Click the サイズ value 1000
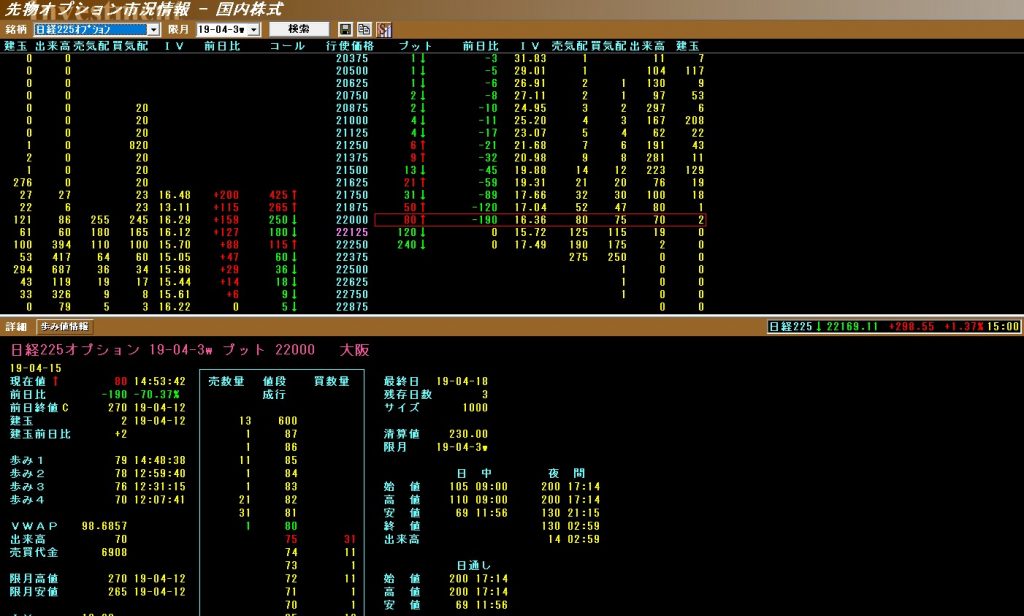 (x=475, y=408)
